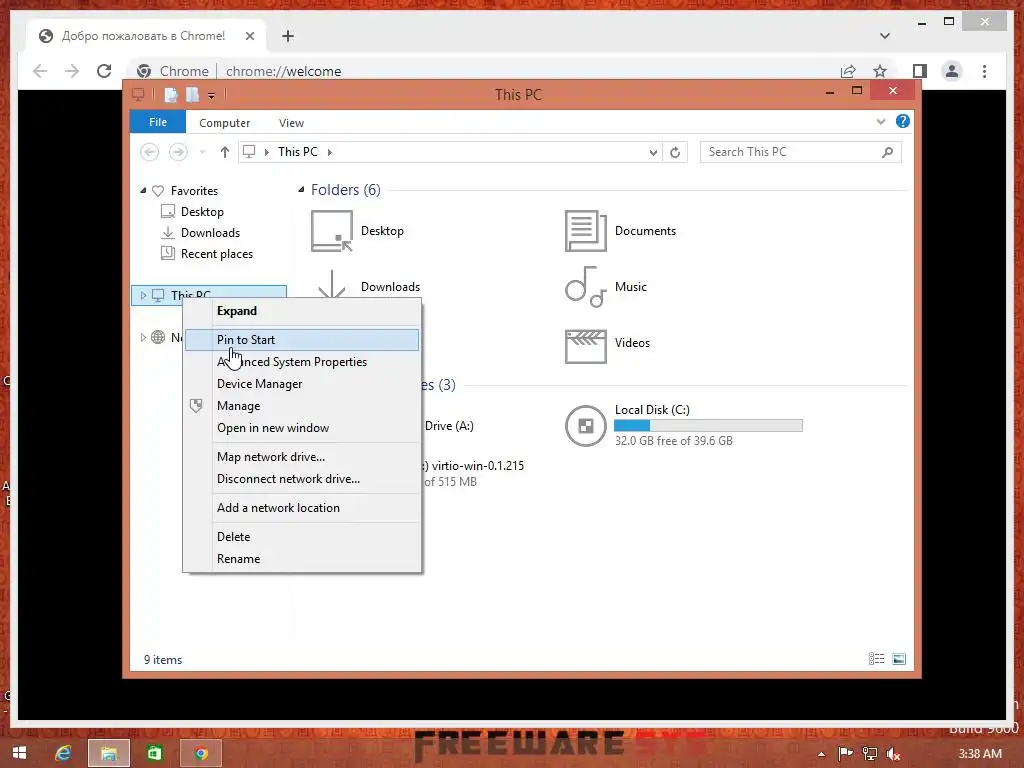
Task: Select Favorites in navigation pane
Action: pos(194,191)
